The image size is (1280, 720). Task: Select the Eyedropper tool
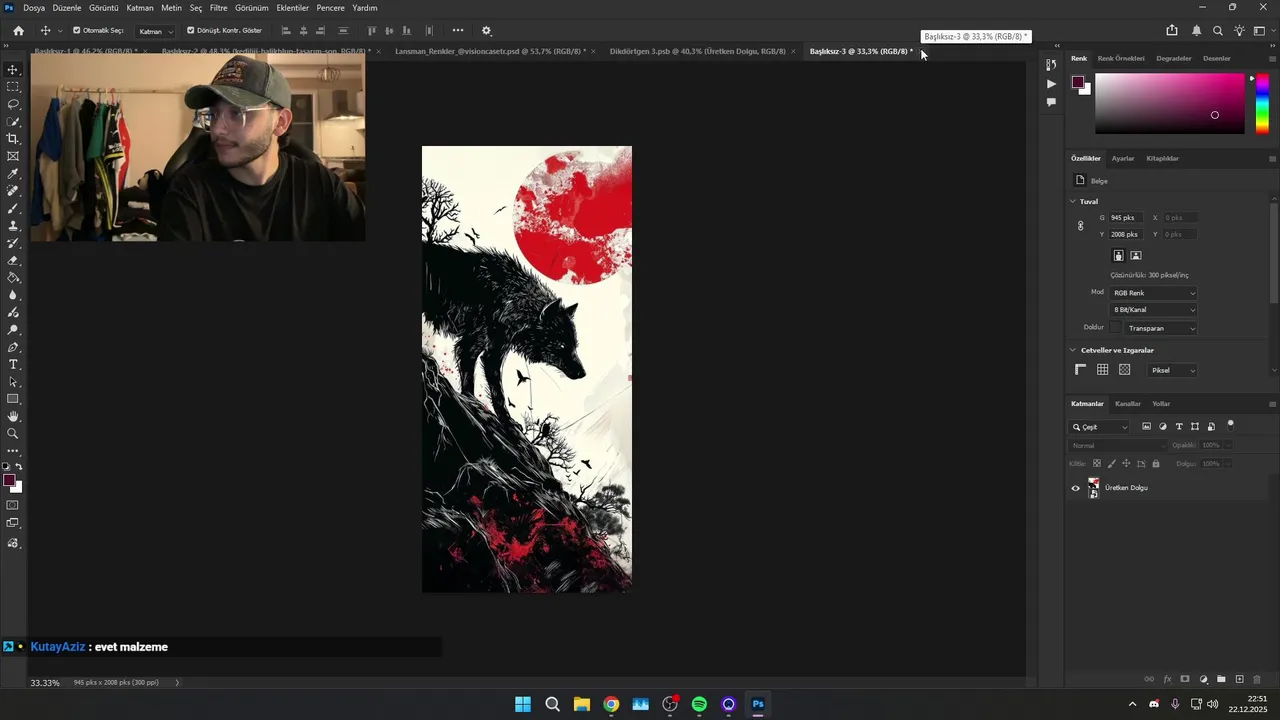[x=13, y=174]
